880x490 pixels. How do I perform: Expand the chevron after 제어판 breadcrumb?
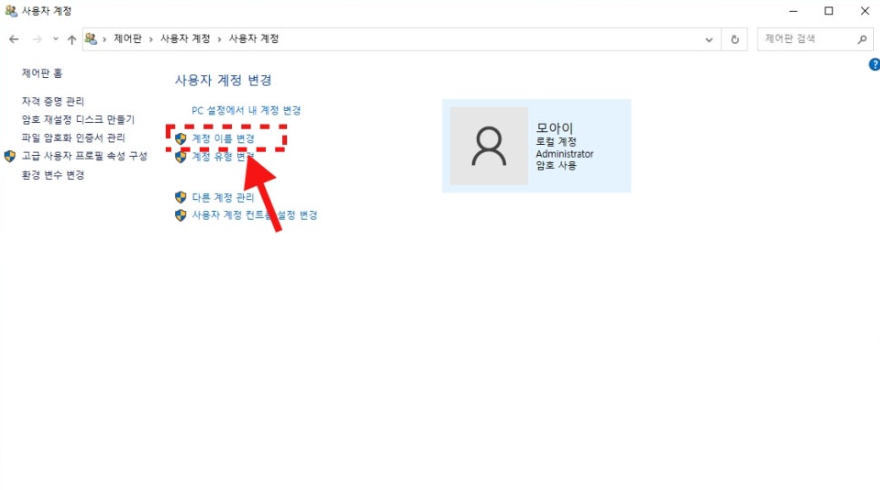pos(151,39)
